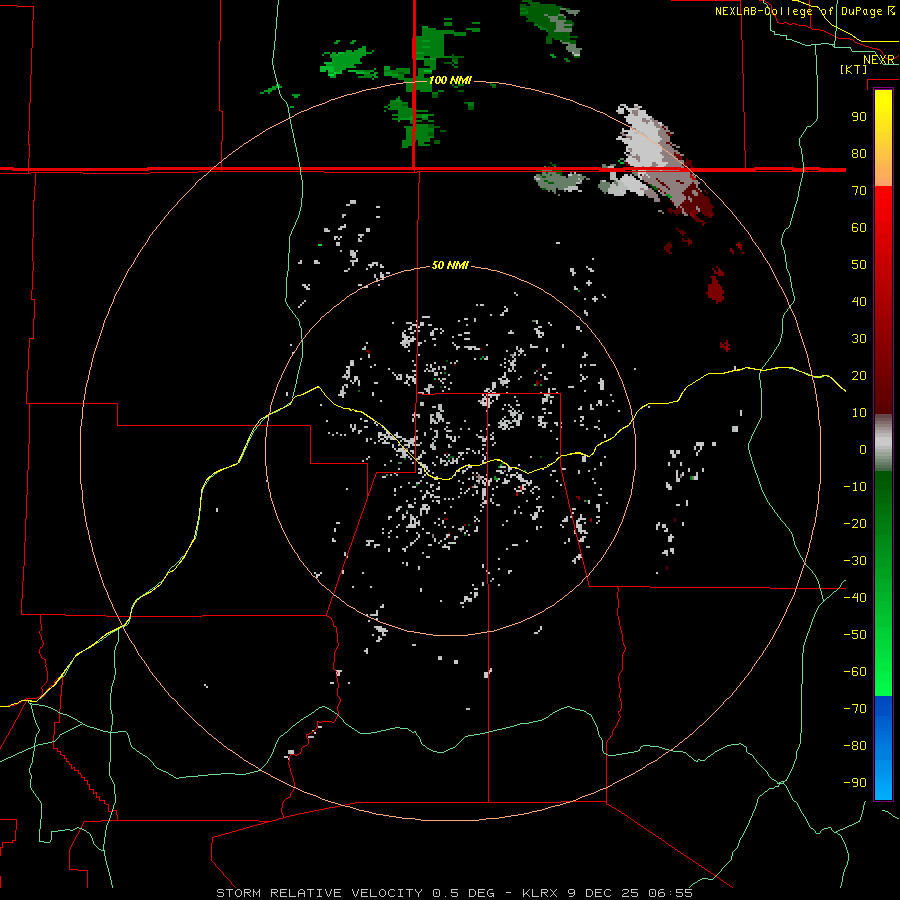
Task: Select the 40 value on the velocity scale
Action: pos(859,301)
